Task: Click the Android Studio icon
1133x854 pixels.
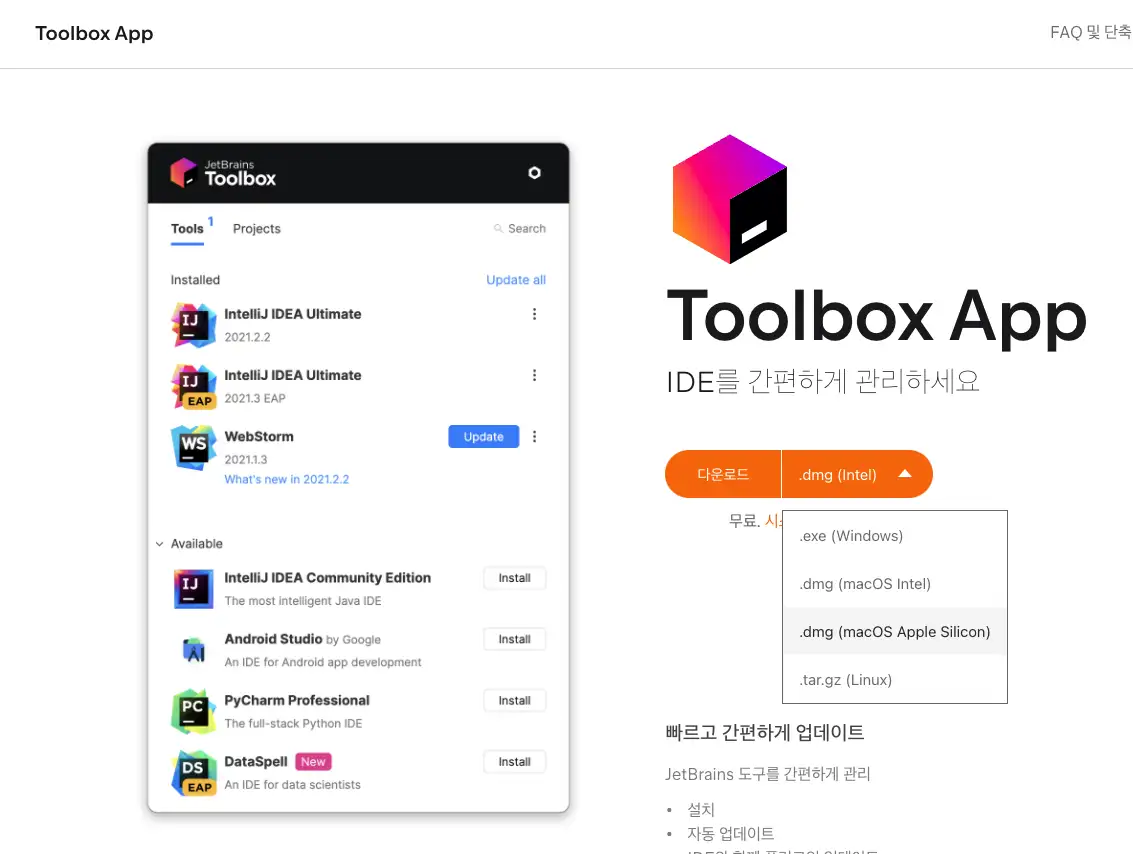Action: click(x=194, y=650)
